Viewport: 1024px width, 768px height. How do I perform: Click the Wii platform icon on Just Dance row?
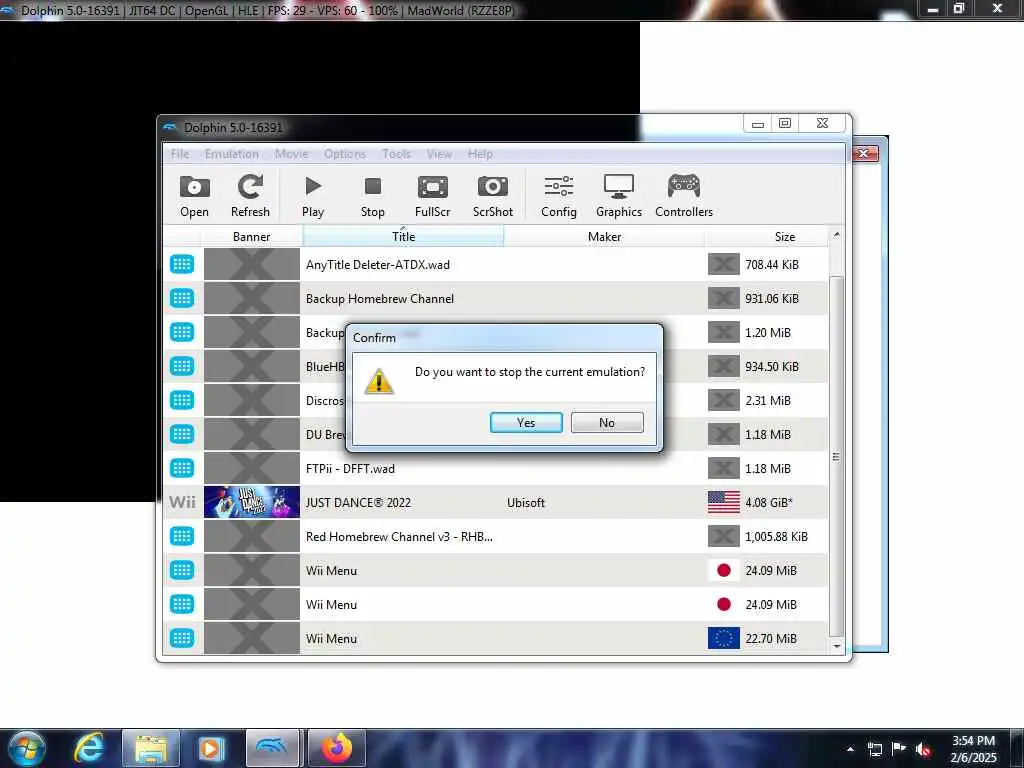182,502
